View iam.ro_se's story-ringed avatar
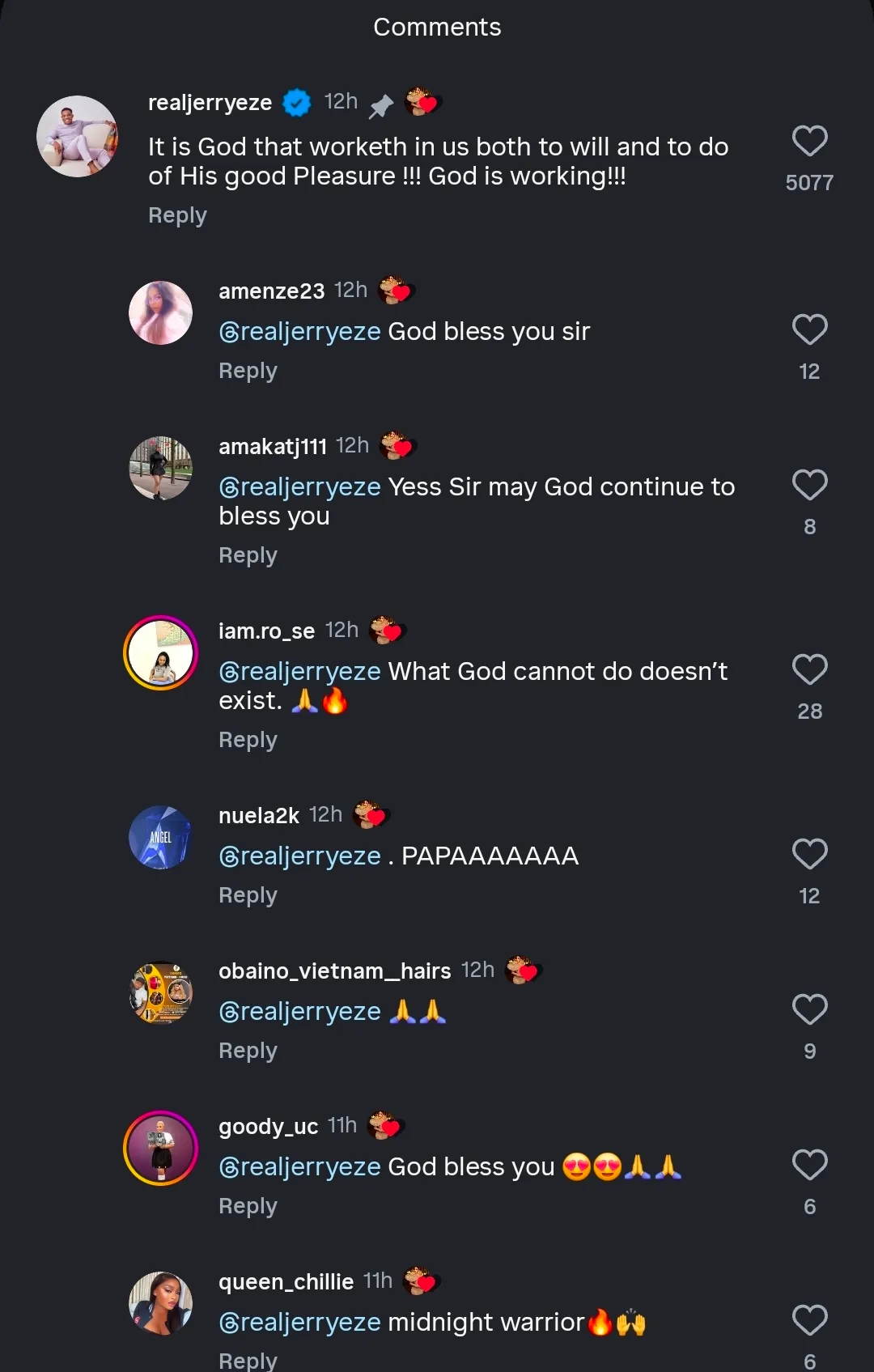The image size is (874, 1372). pos(161,653)
